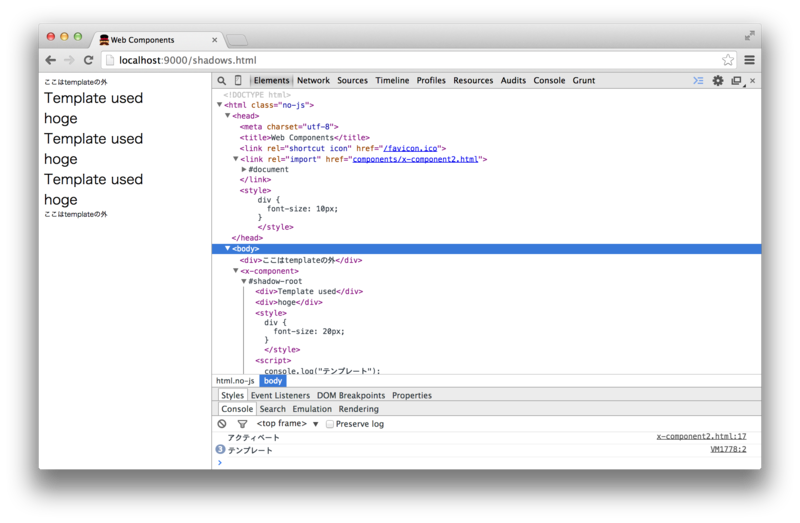Click the address bar URL field
This screenshot has height=523, width=800.
418,60
